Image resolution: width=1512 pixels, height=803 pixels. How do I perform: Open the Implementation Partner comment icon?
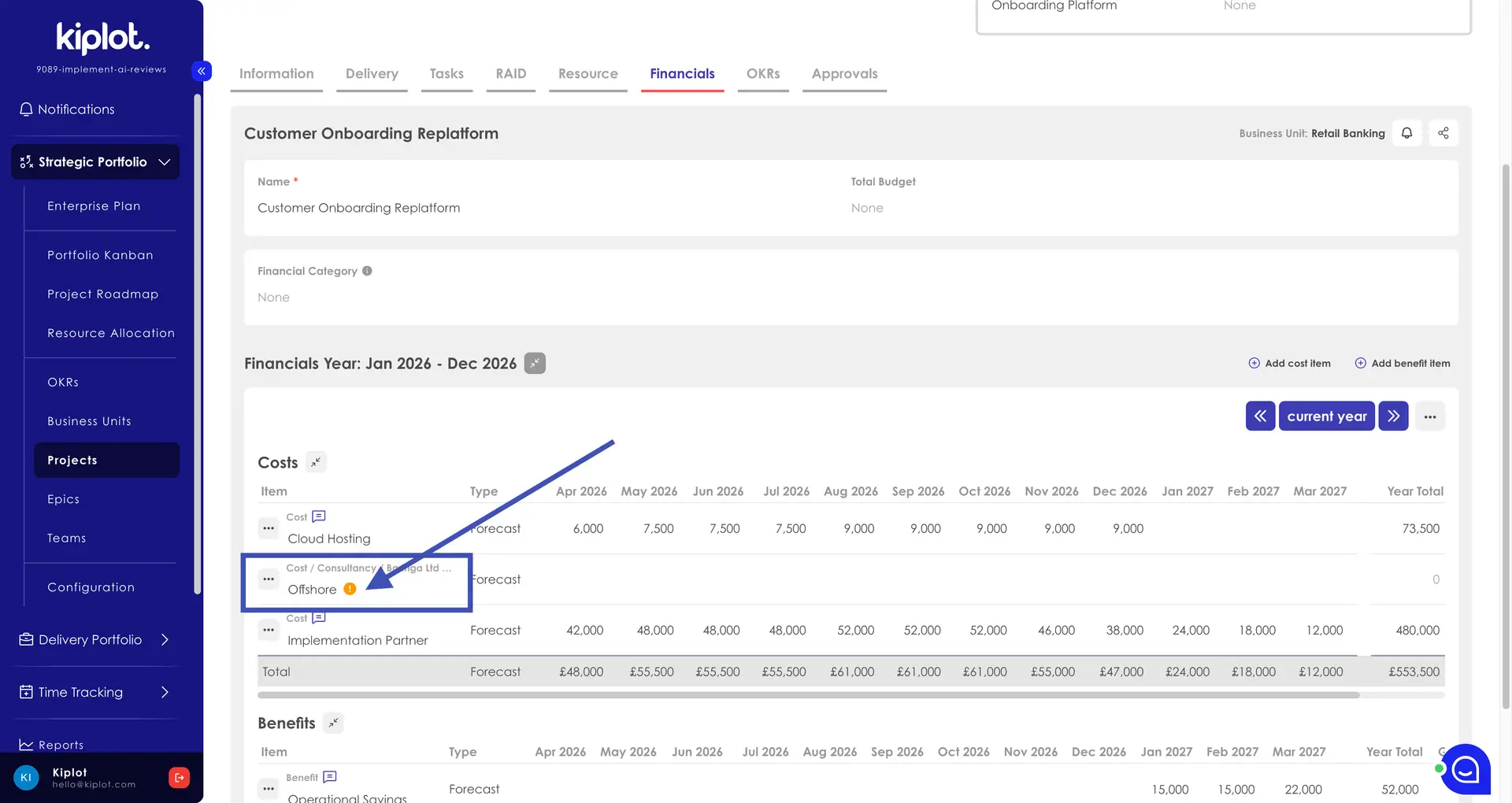pyautogui.click(x=319, y=618)
